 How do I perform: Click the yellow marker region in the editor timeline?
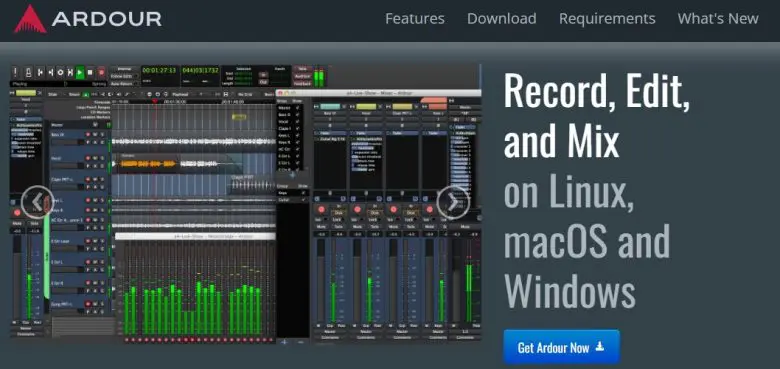pyautogui.click(x=239, y=117)
